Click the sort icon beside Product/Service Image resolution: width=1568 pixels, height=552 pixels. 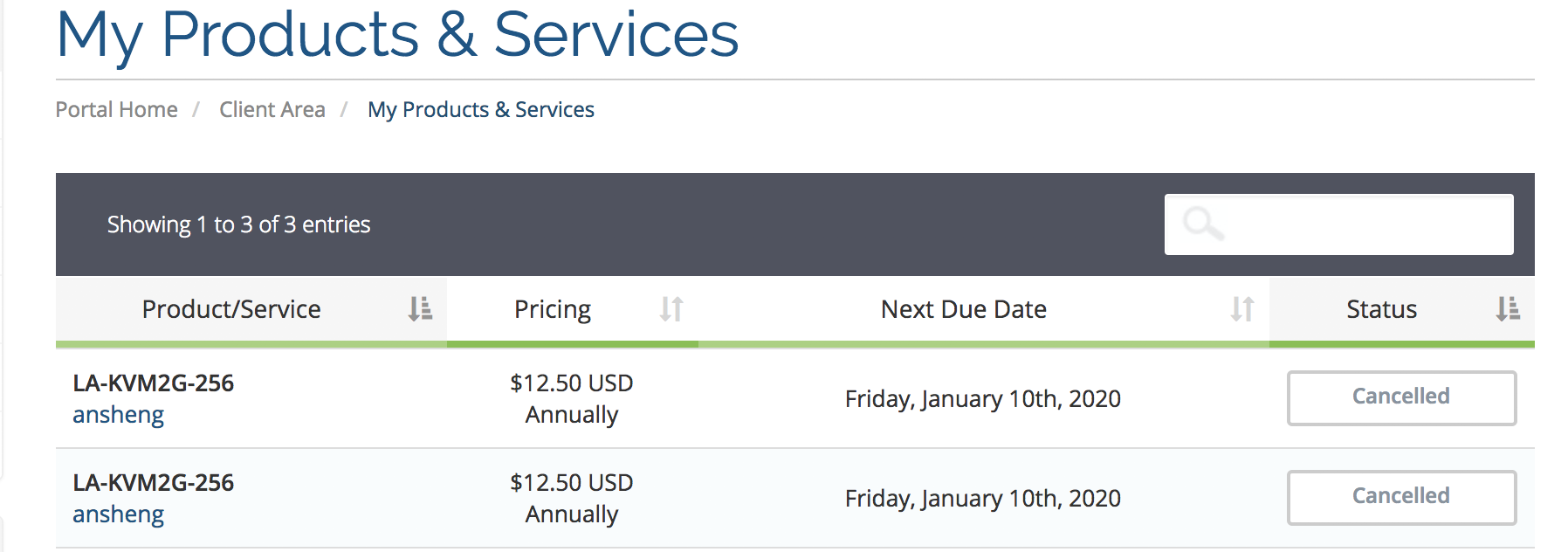420,308
